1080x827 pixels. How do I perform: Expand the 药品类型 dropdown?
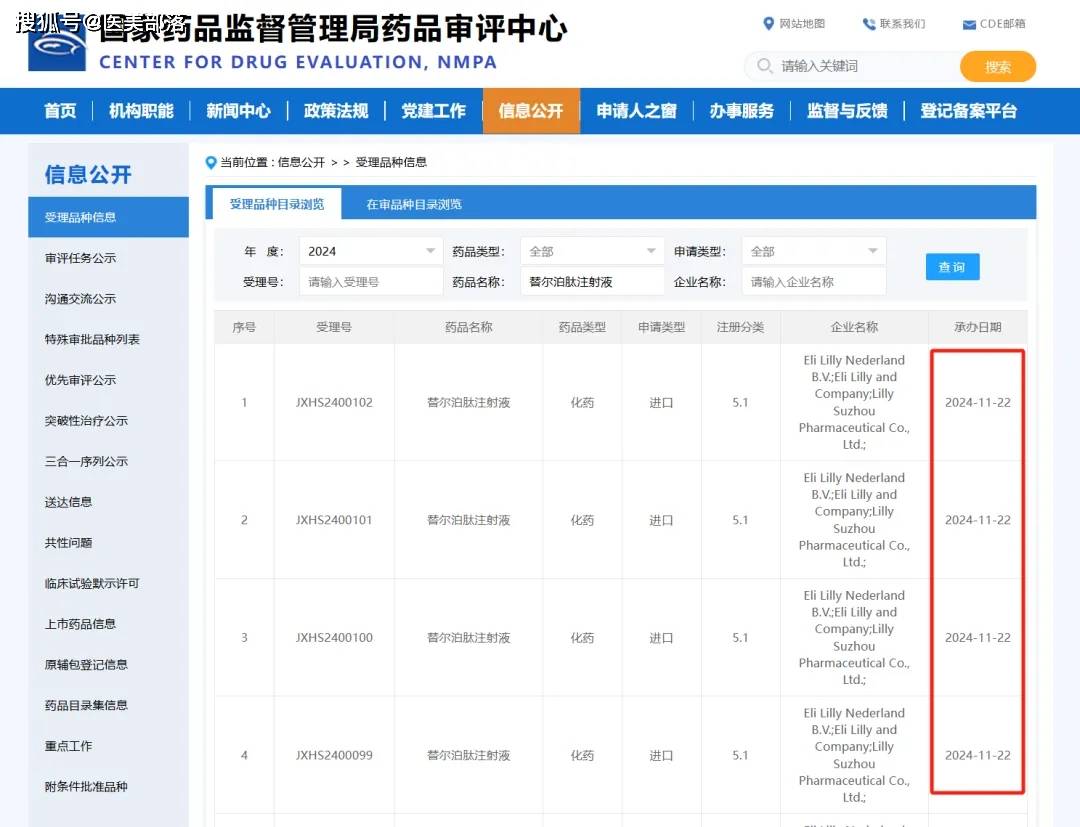pos(592,251)
